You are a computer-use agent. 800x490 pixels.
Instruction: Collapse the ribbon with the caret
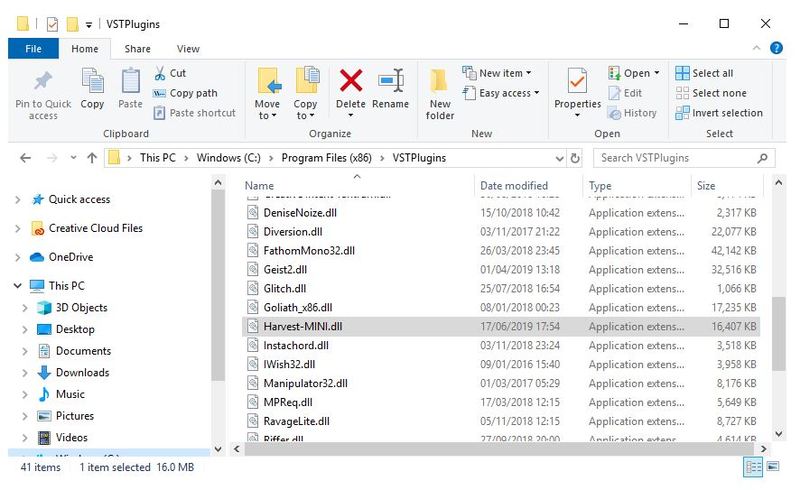tap(757, 48)
